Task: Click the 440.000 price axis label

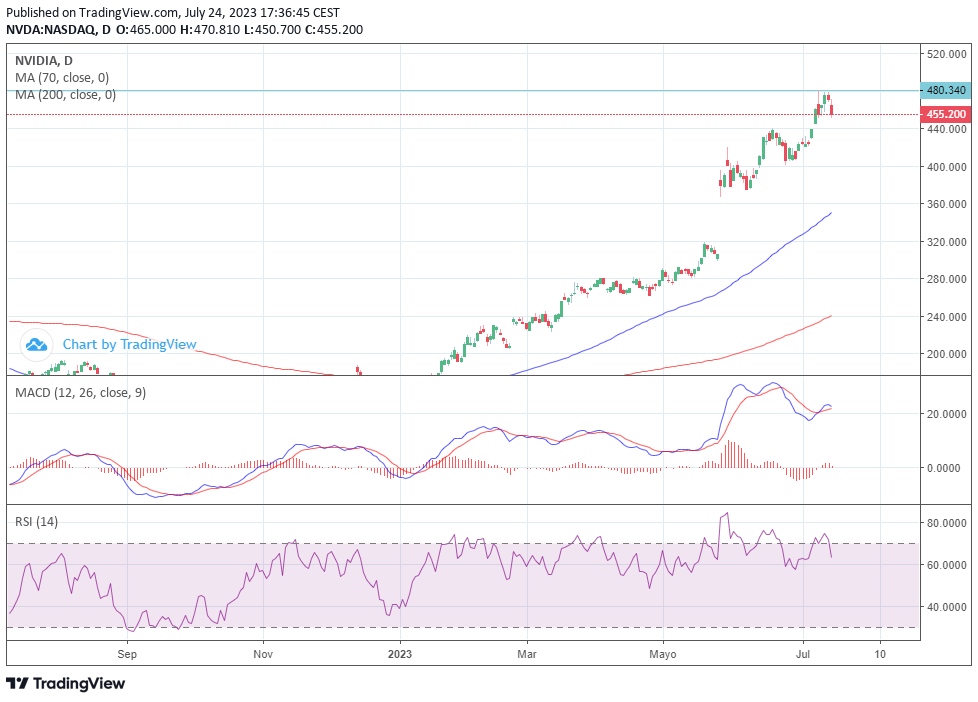Action: 947,129
